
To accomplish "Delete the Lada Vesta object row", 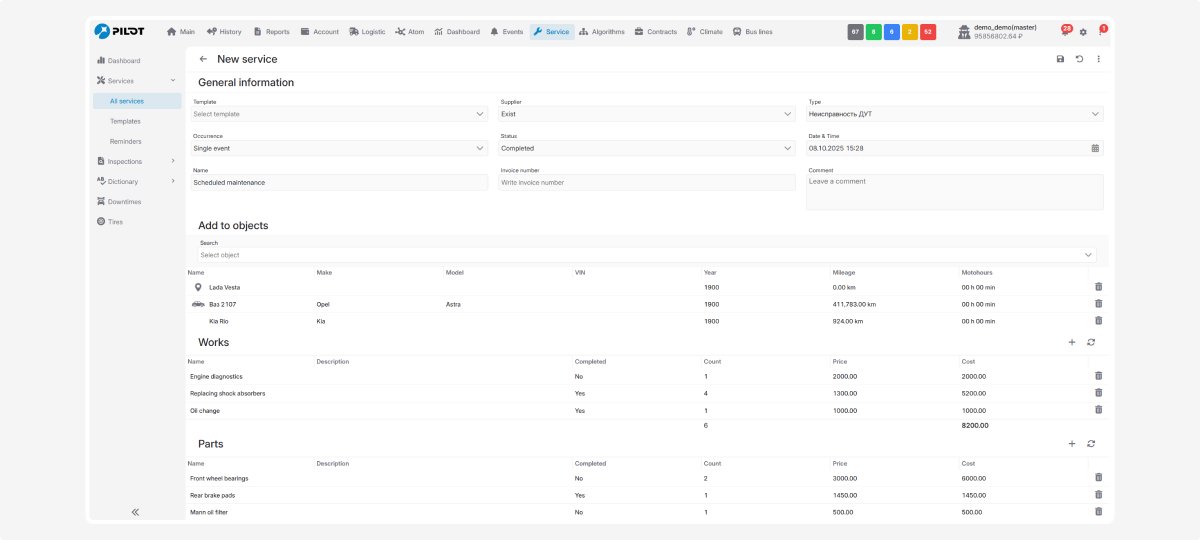I will [1098, 287].
